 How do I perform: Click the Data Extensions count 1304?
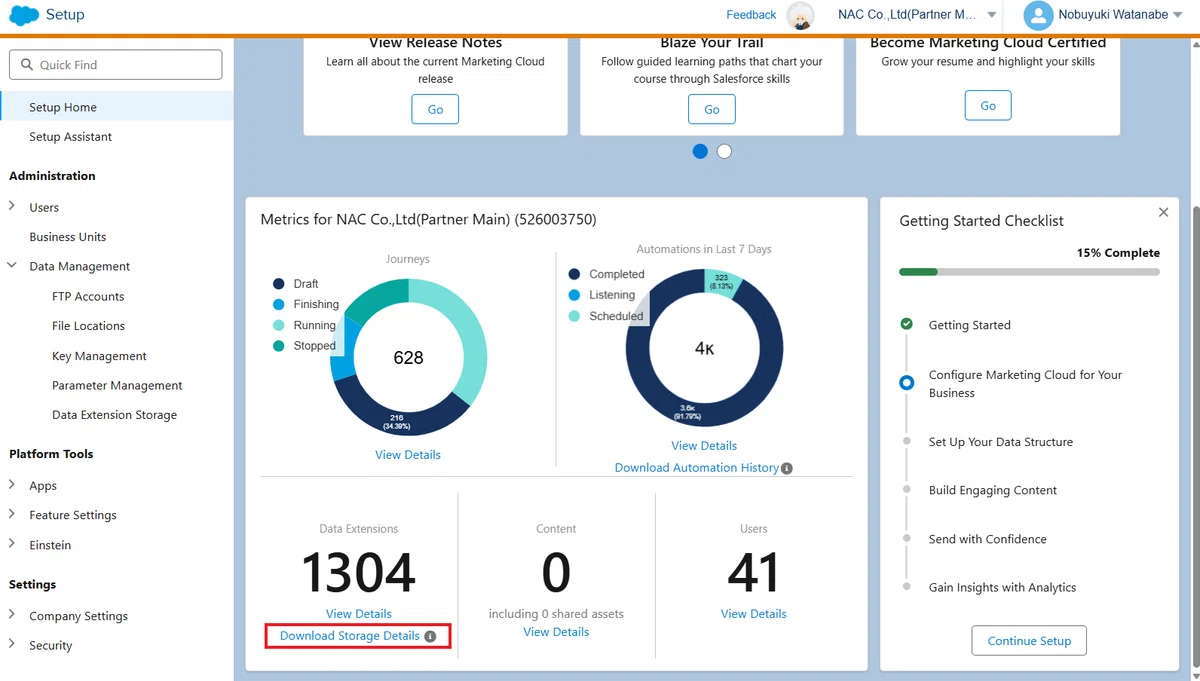coord(359,573)
